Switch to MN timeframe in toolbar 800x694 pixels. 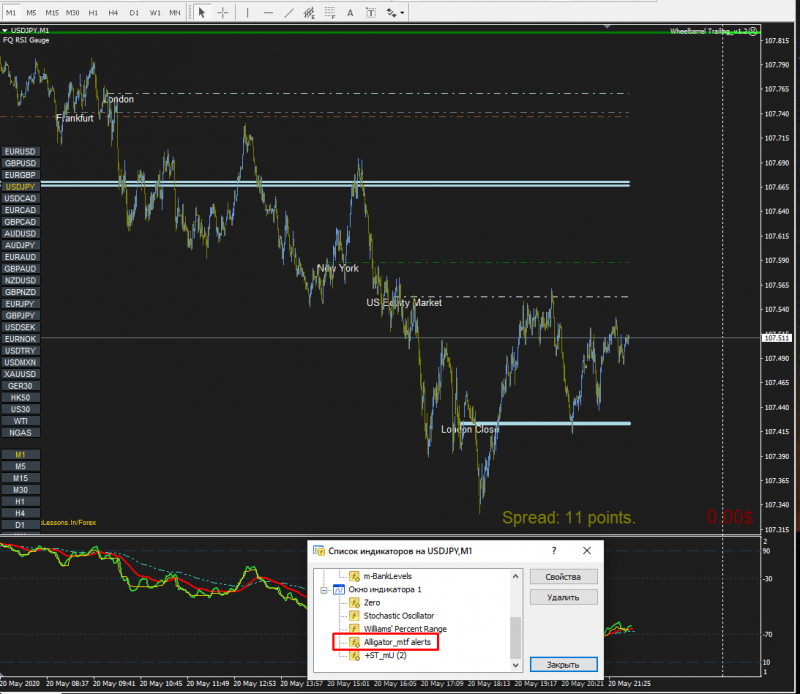(x=175, y=13)
